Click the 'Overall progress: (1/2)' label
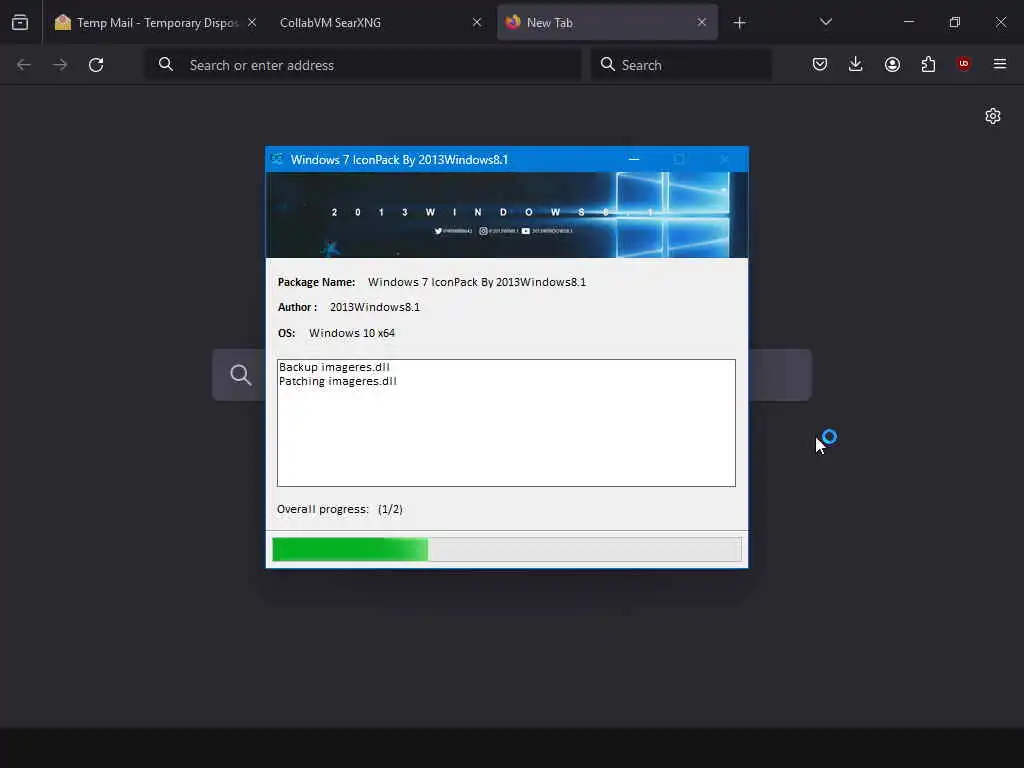 [x=340, y=509]
